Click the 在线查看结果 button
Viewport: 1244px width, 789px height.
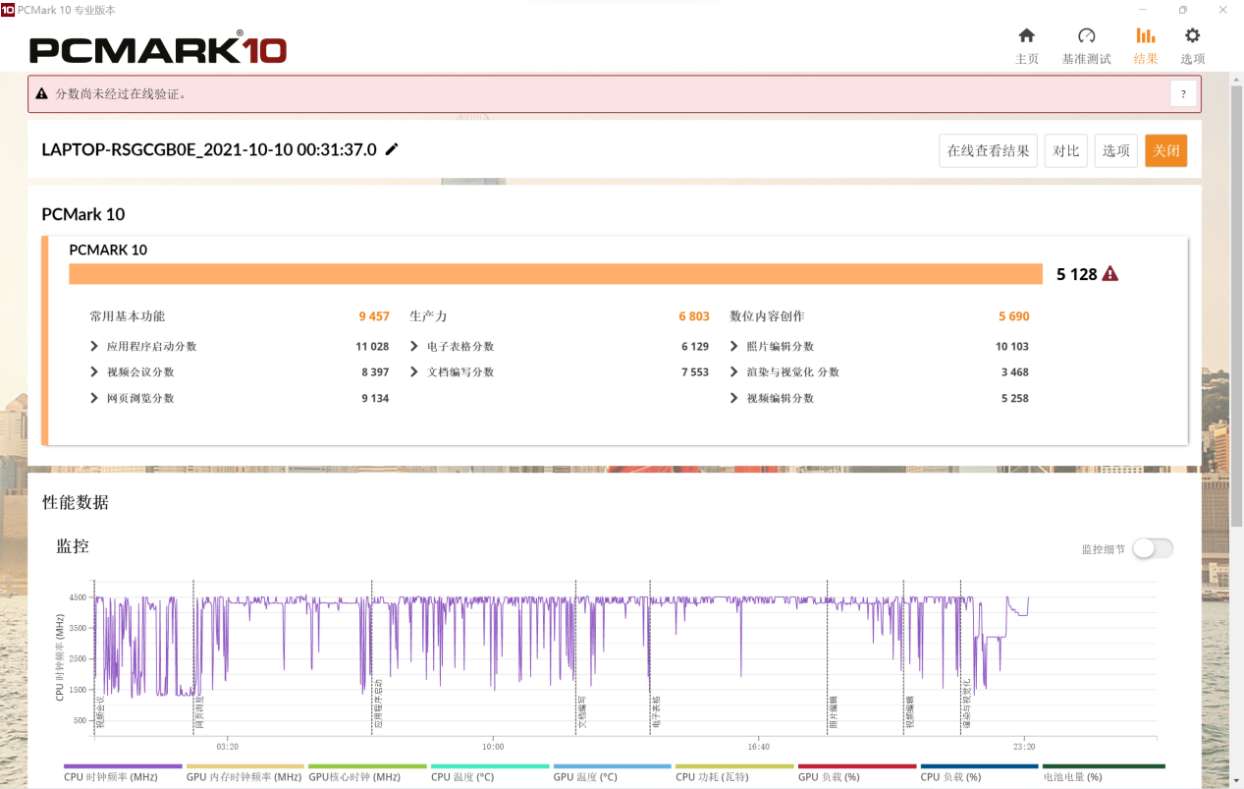click(x=987, y=151)
